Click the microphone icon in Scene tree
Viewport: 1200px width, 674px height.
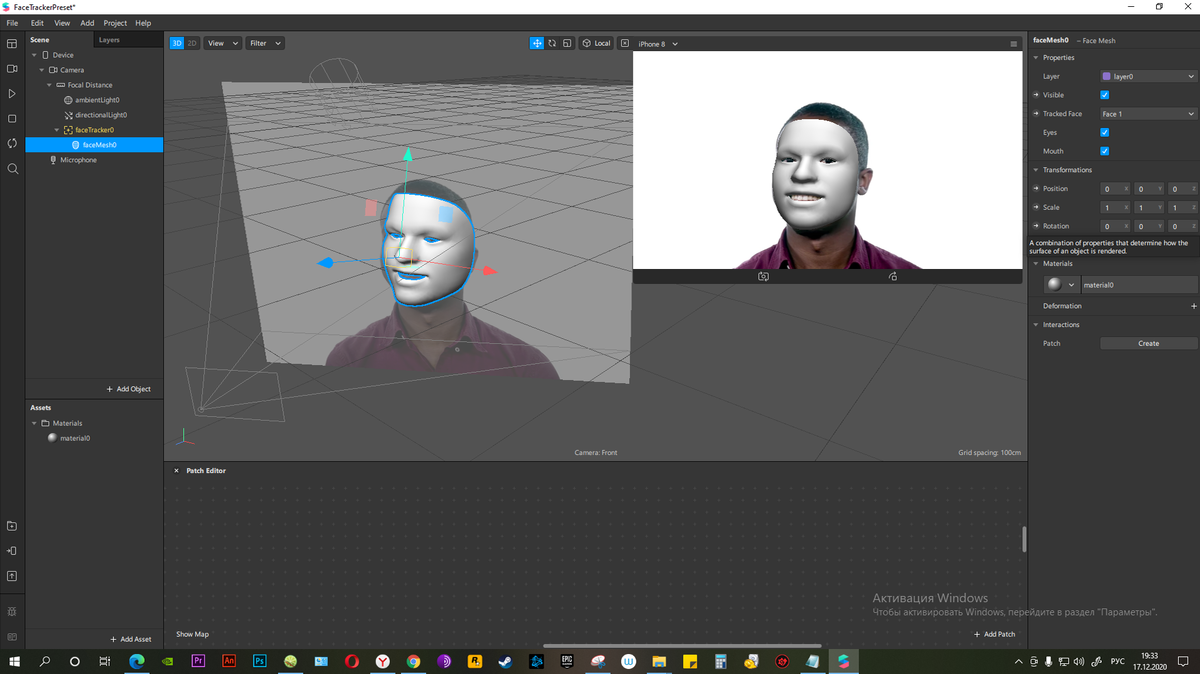click(53, 160)
